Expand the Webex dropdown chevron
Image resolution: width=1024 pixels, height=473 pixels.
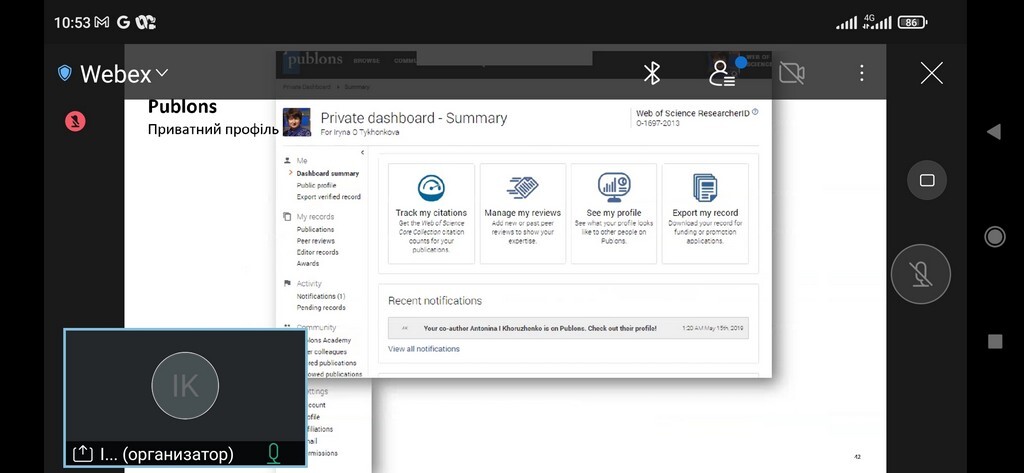(x=163, y=73)
